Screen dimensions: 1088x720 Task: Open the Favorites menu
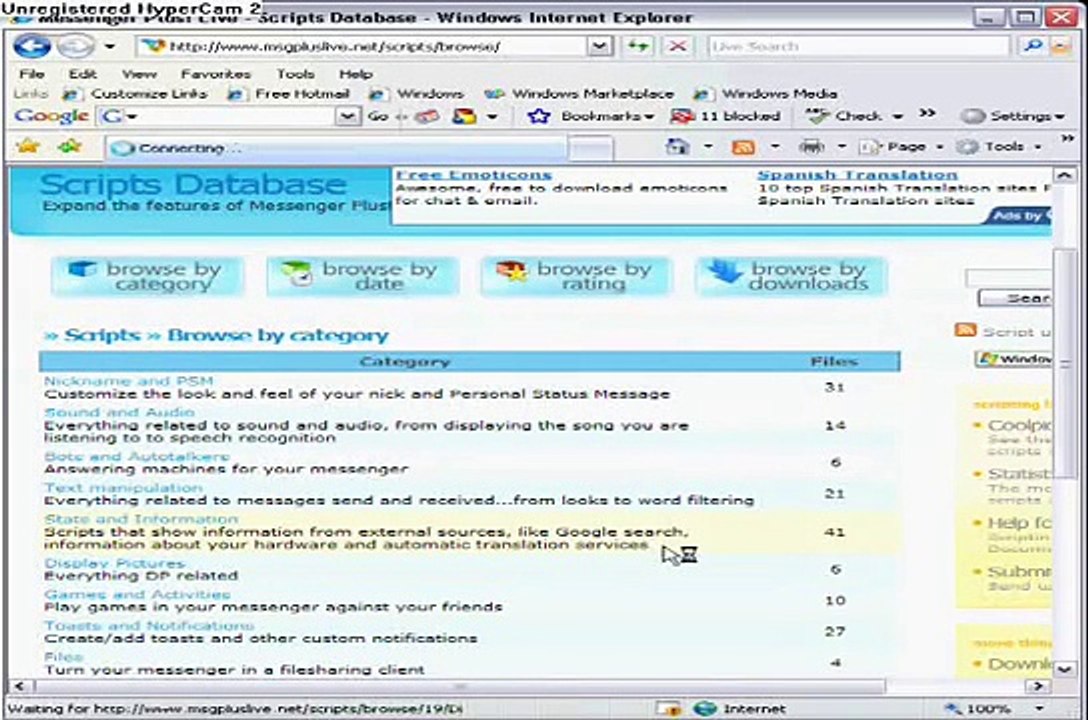pyautogui.click(x=216, y=74)
